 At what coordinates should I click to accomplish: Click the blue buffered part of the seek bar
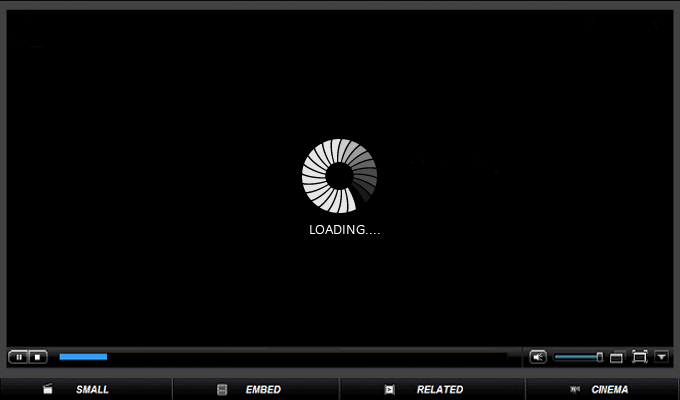pyautogui.click(x=83, y=356)
